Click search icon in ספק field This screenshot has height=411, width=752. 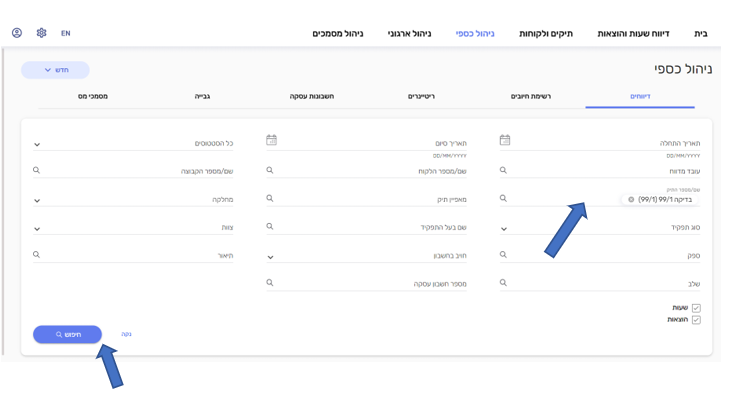click(503, 255)
